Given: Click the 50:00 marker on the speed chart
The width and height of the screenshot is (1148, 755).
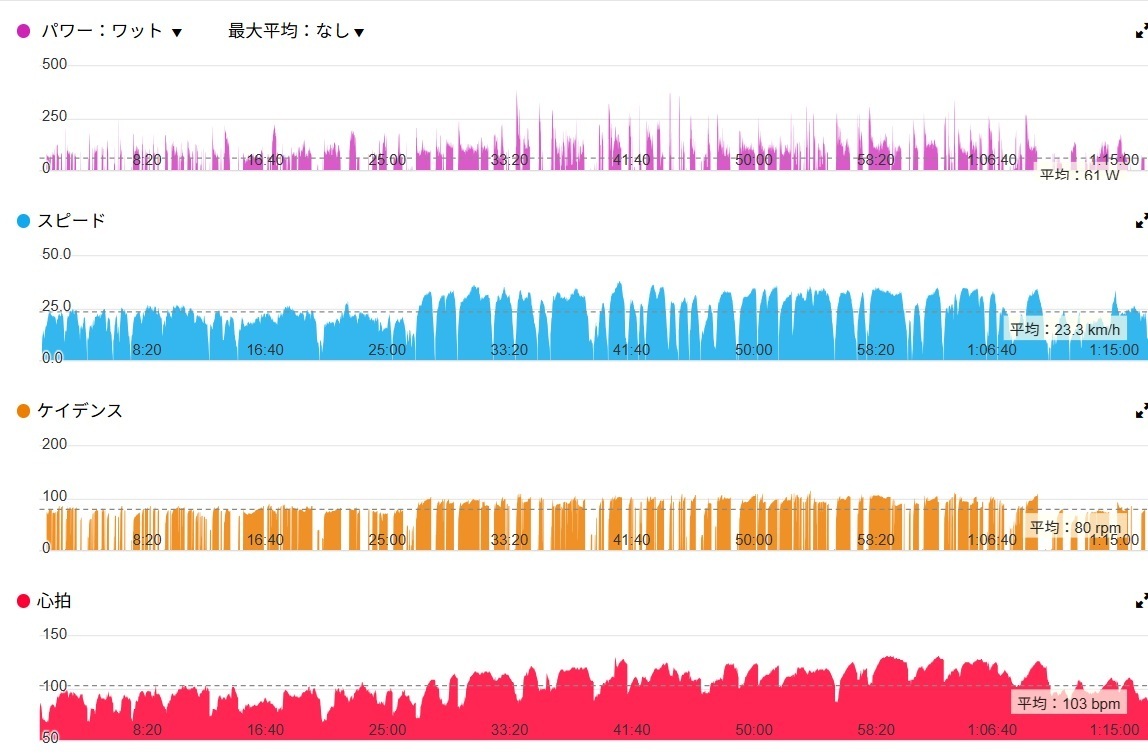Looking at the screenshot, I should (x=753, y=349).
